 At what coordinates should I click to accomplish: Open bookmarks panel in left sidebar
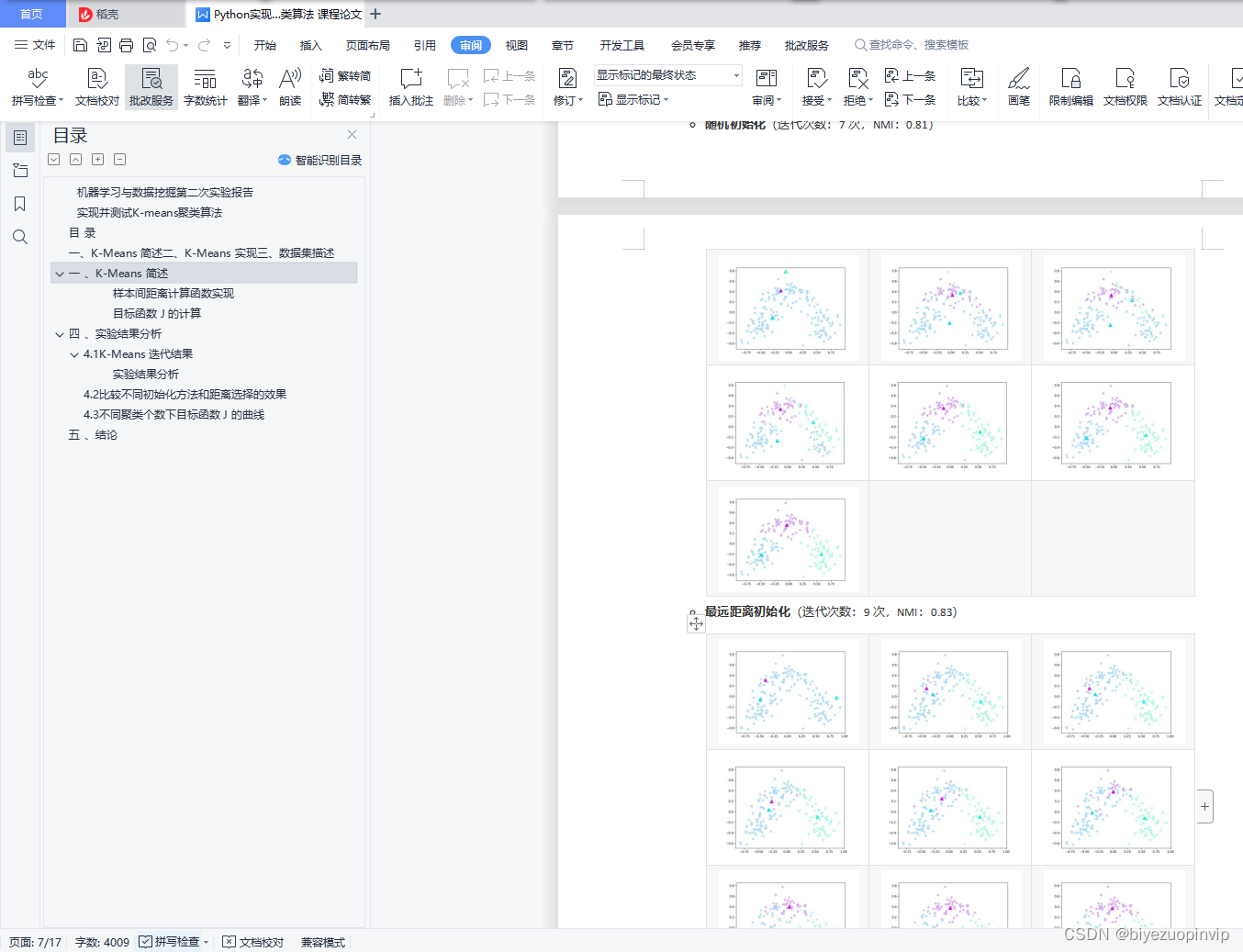(x=20, y=204)
